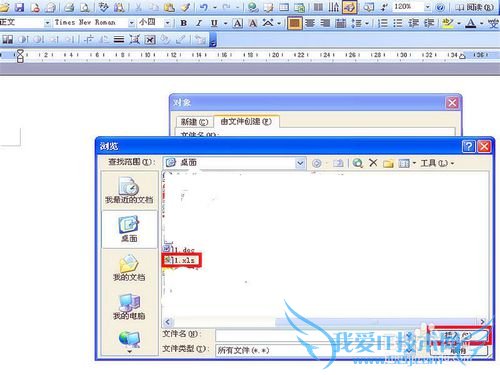Select file 1.xls in list

(x=182, y=260)
